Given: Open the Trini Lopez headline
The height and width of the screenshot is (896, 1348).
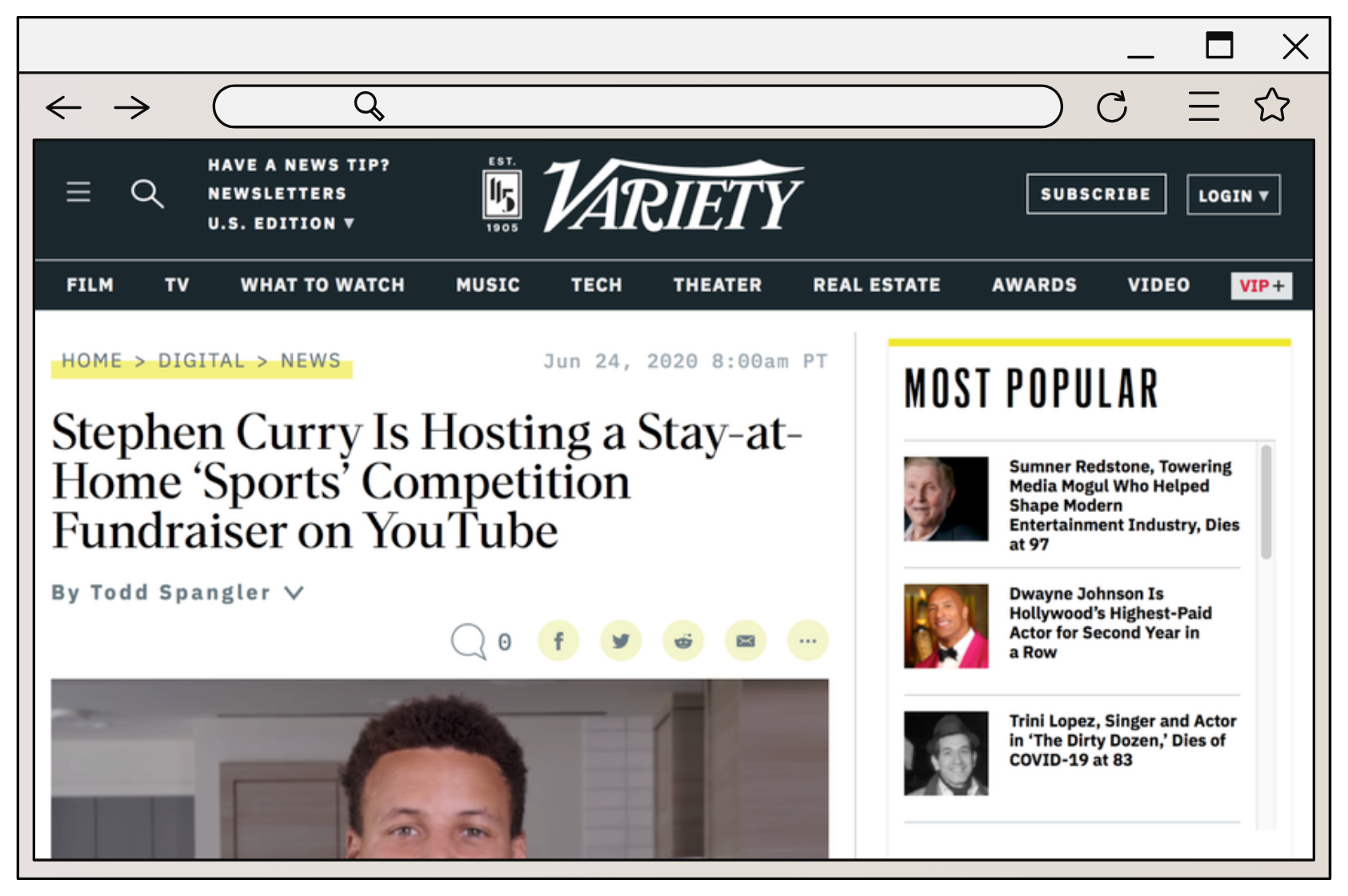Looking at the screenshot, I should pos(1122,740).
